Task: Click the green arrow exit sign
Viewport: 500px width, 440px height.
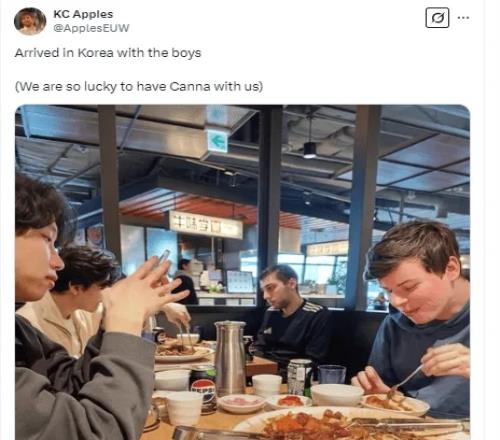Action: pos(217,141)
